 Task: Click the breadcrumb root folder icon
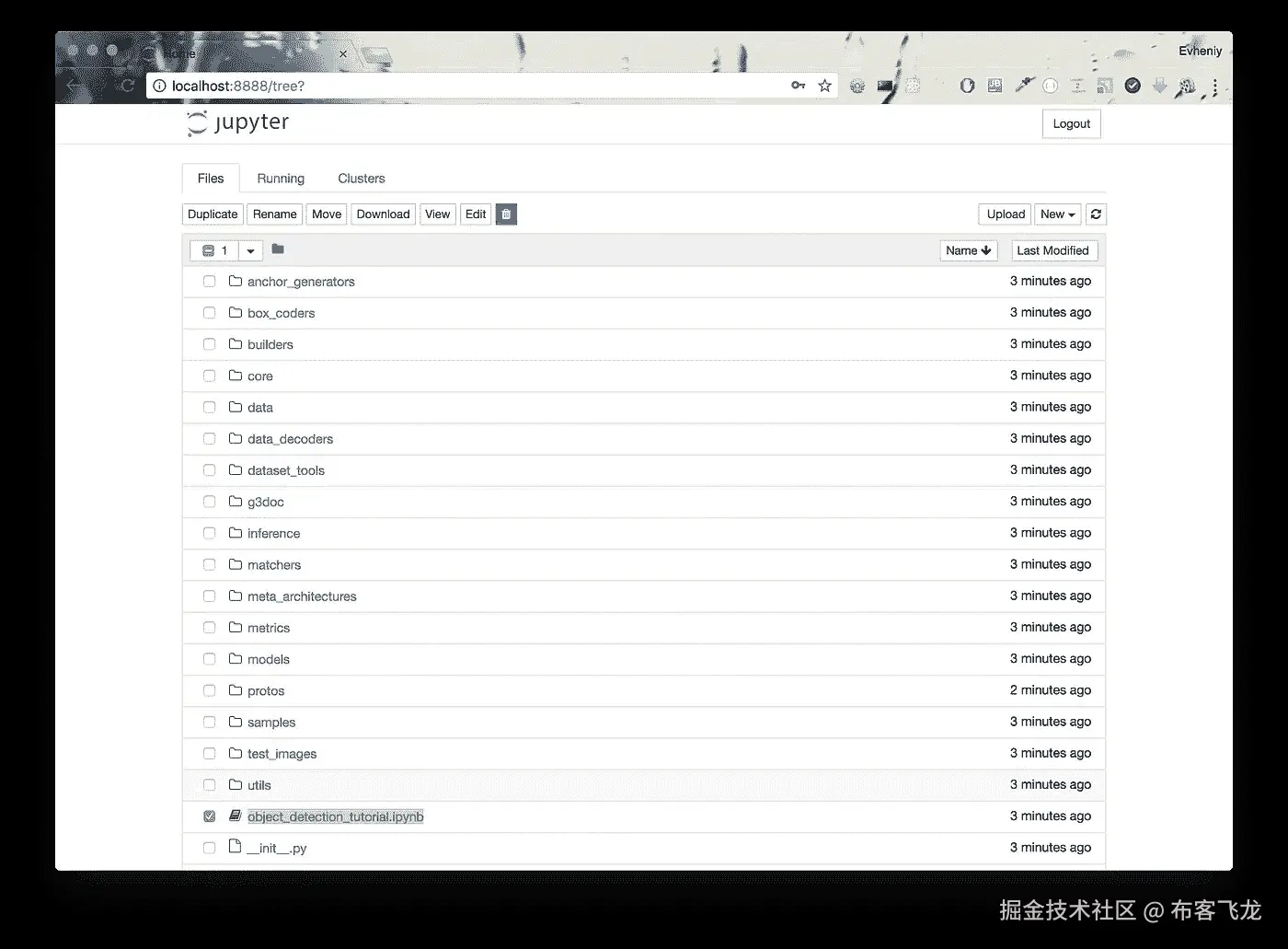pyautogui.click(x=278, y=249)
